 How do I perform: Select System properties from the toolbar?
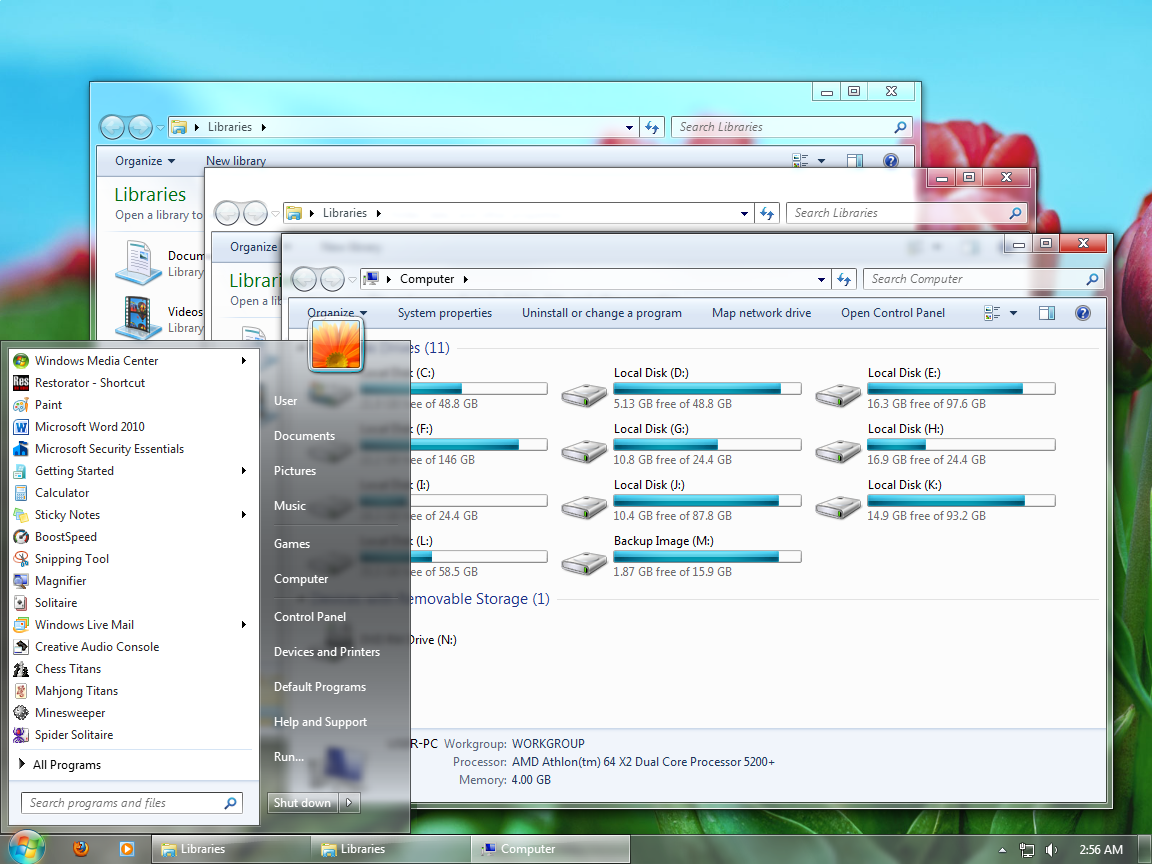coord(445,313)
